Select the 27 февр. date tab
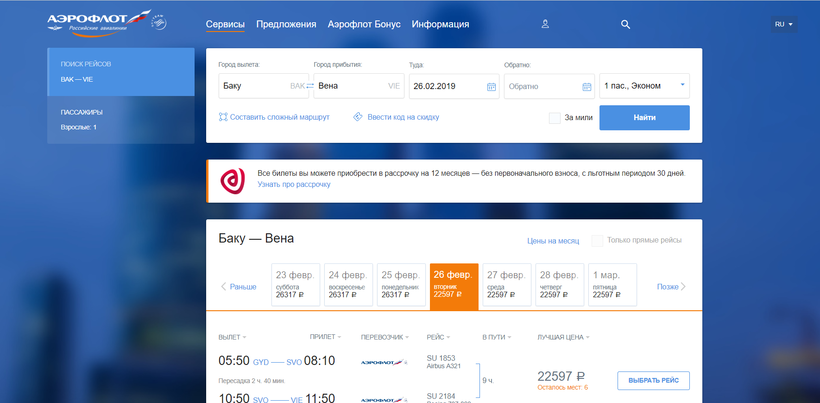 pyautogui.click(x=507, y=285)
